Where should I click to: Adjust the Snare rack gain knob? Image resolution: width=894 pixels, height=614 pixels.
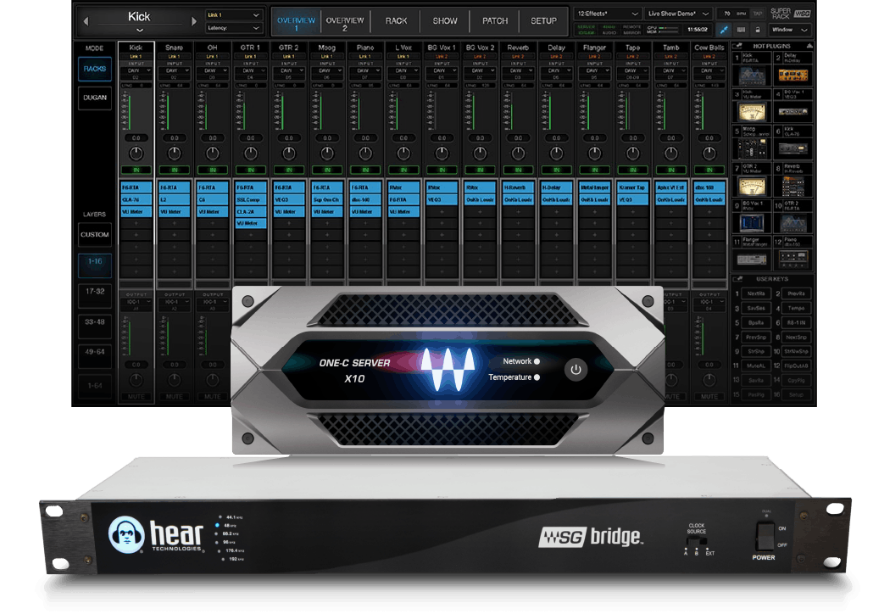(174, 153)
